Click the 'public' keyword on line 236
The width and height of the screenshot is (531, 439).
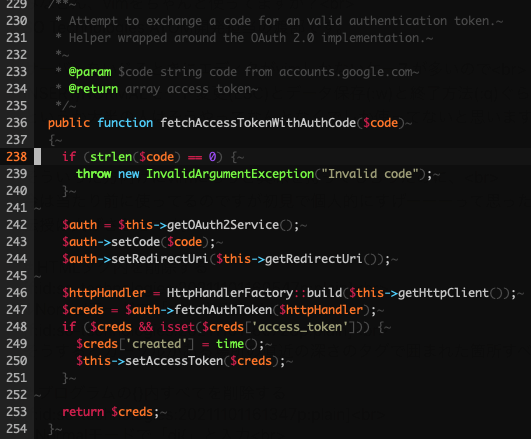click(69, 123)
